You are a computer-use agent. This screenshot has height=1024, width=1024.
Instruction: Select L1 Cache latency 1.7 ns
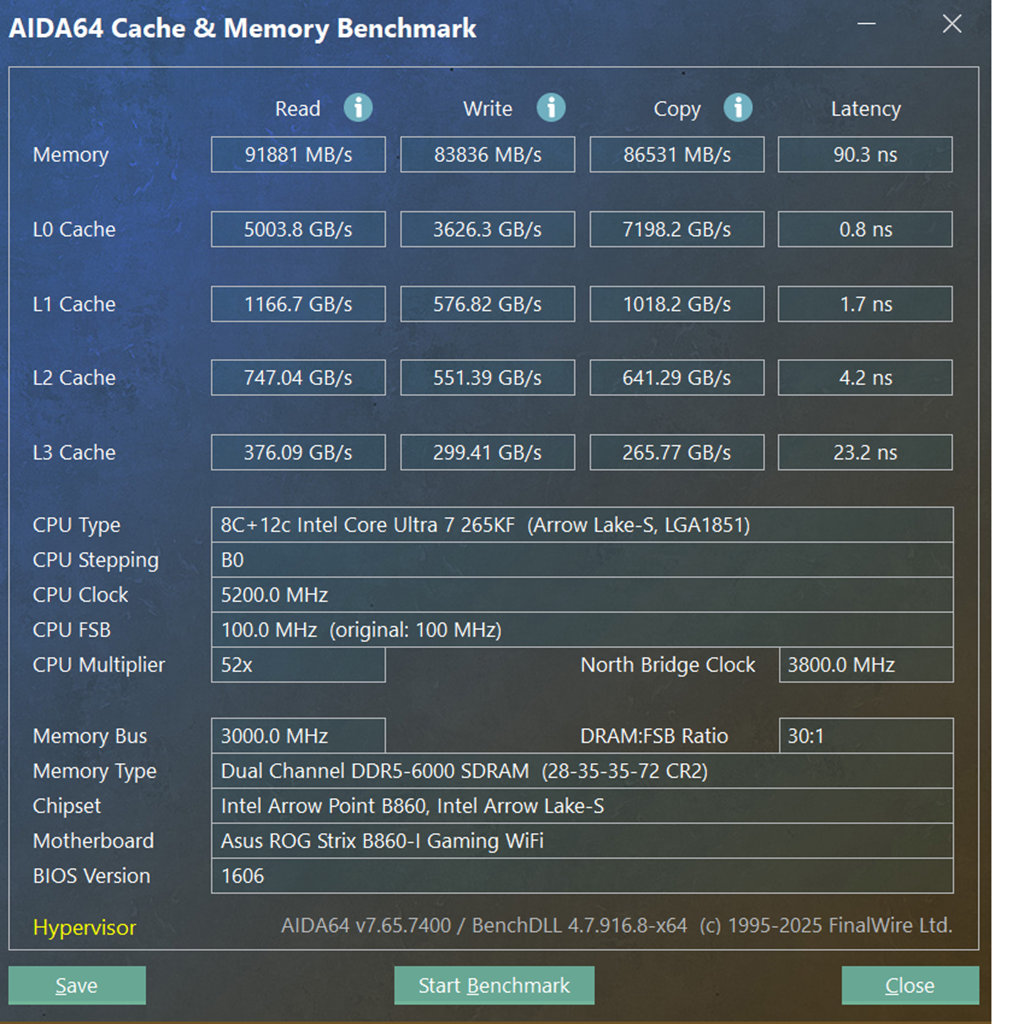pos(865,304)
